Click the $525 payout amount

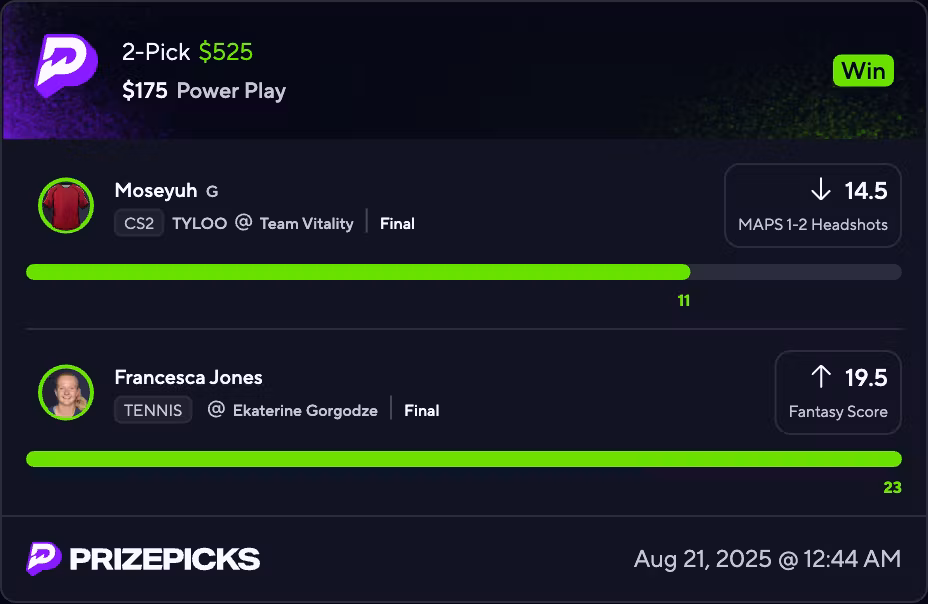[x=226, y=52]
